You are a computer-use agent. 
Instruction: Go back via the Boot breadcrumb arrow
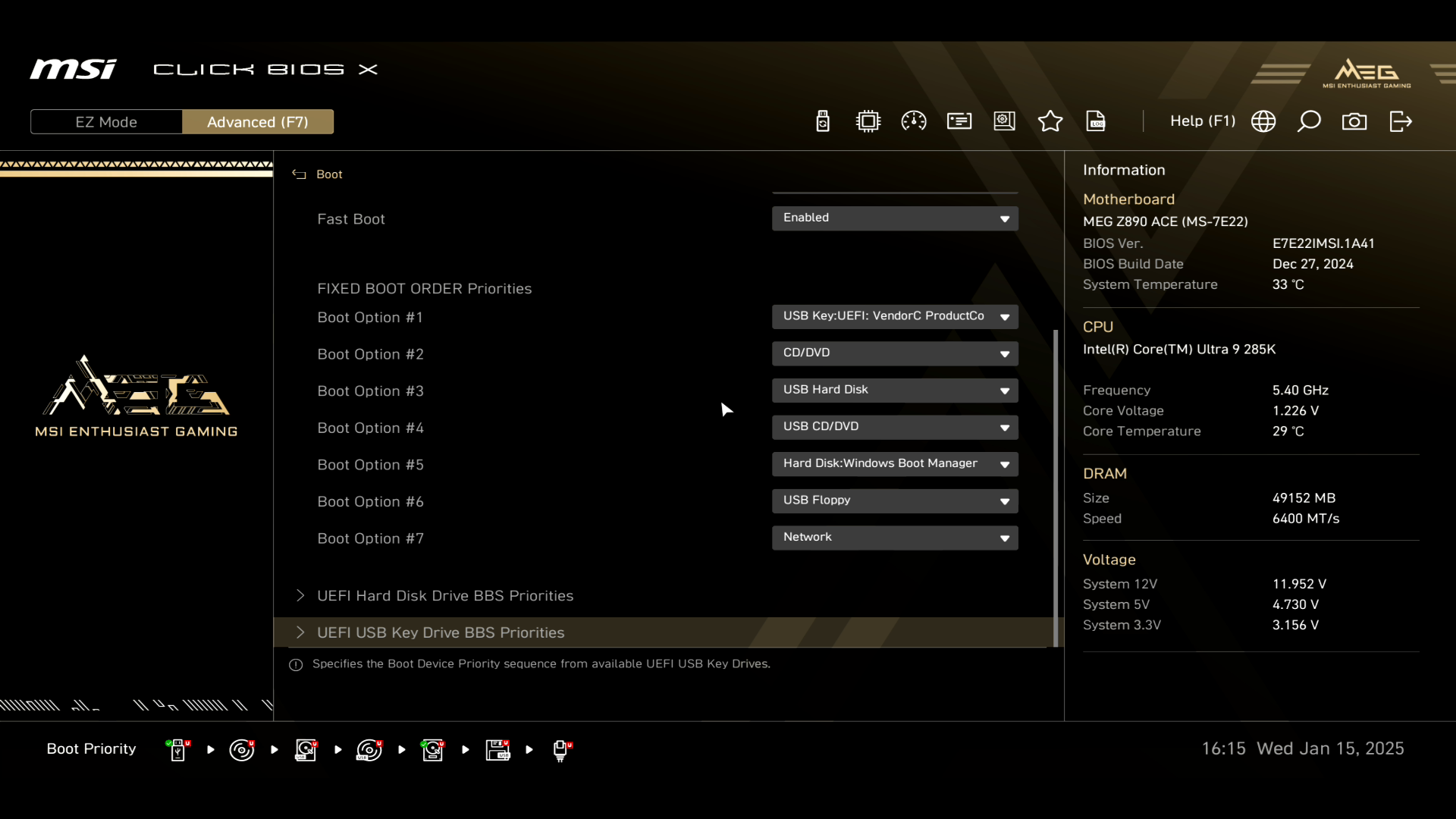pos(299,174)
